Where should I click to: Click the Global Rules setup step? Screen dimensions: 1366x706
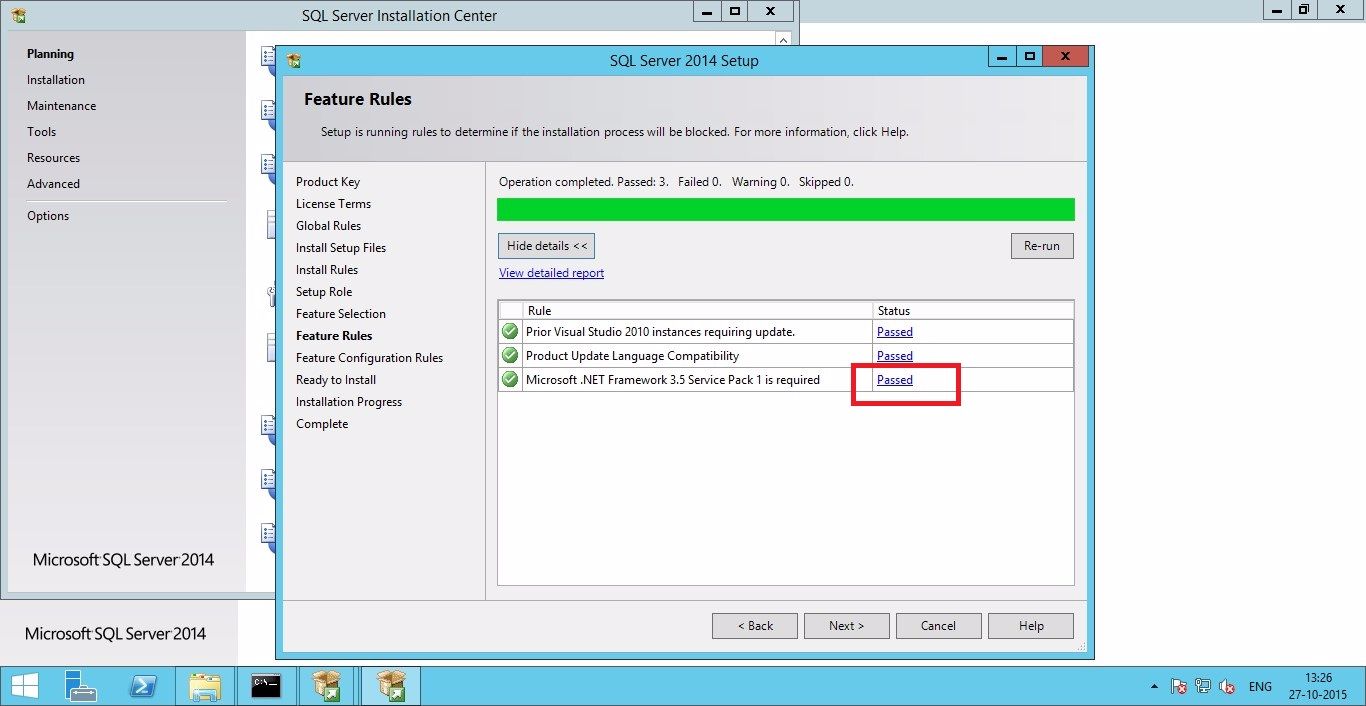point(328,226)
